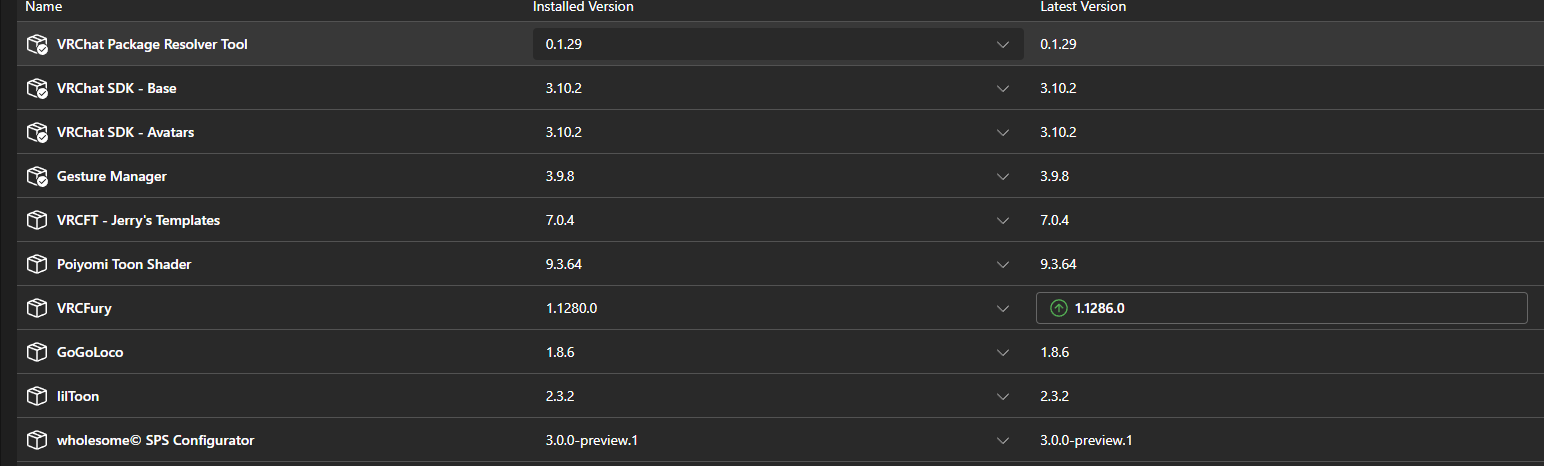The image size is (1544, 466).
Task: Expand the VRCFury installed version dropdown
Action: [1003, 308]
